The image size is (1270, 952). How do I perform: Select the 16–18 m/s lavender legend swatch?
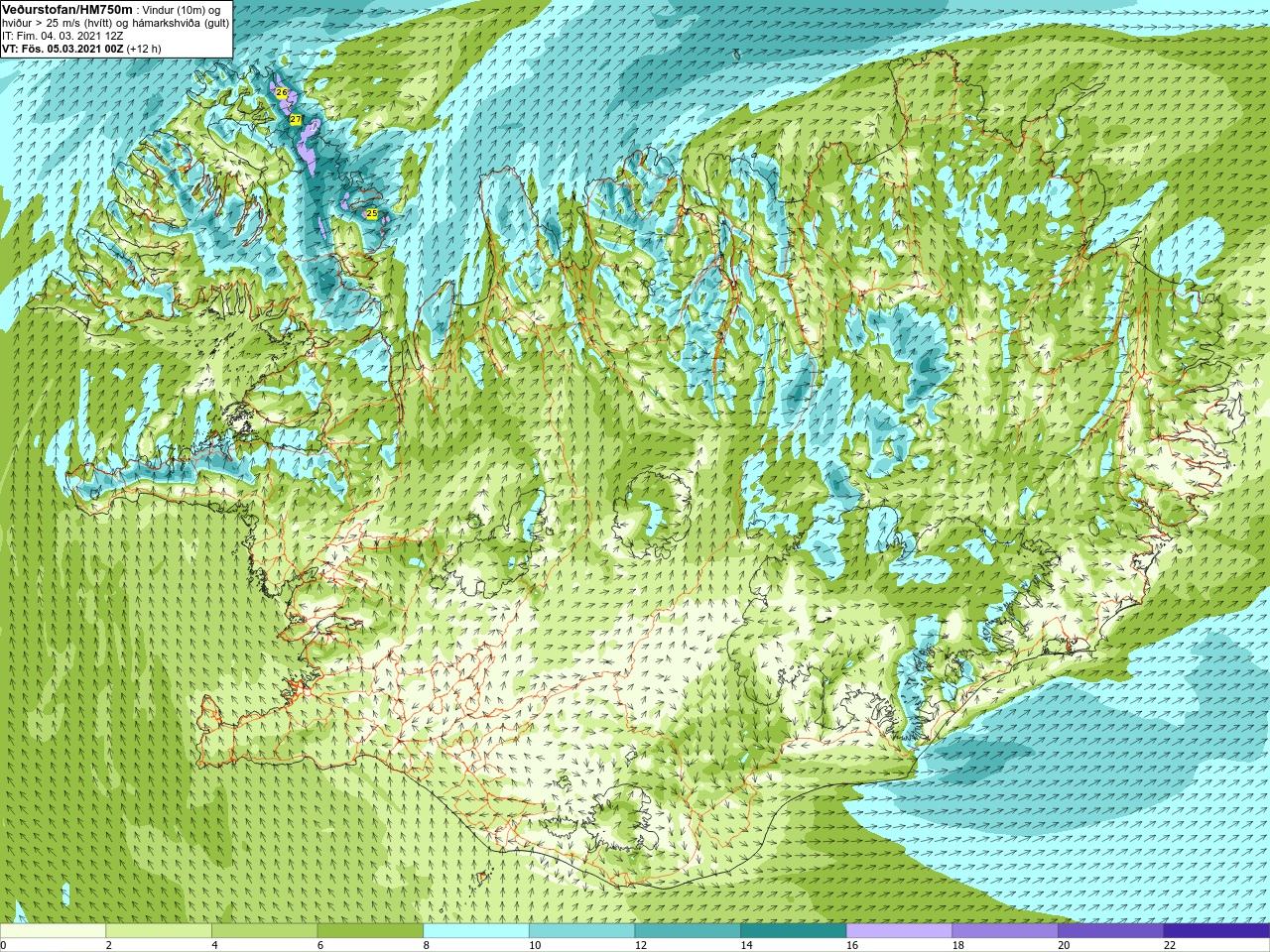[x=899, y=931]
